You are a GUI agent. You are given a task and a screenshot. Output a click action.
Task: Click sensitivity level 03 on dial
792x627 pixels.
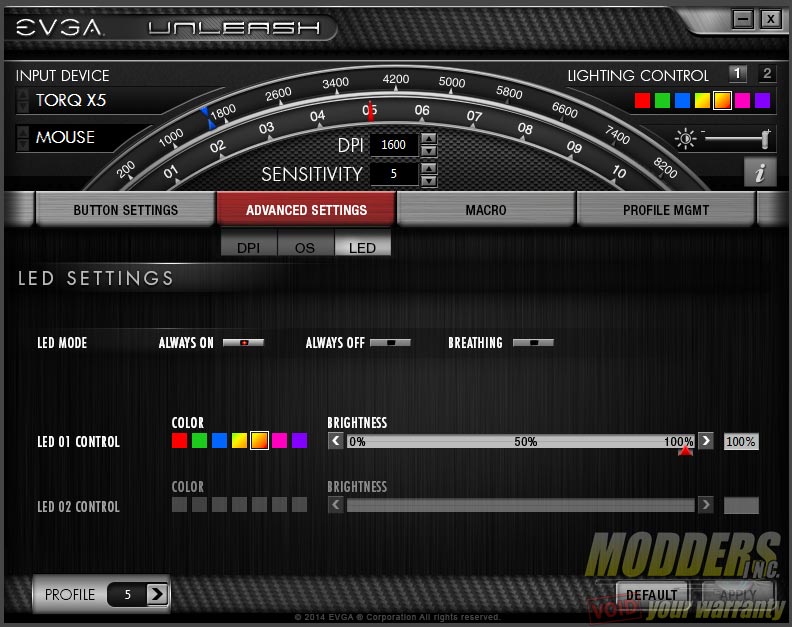pyautogui.click(x=266, y=128)
